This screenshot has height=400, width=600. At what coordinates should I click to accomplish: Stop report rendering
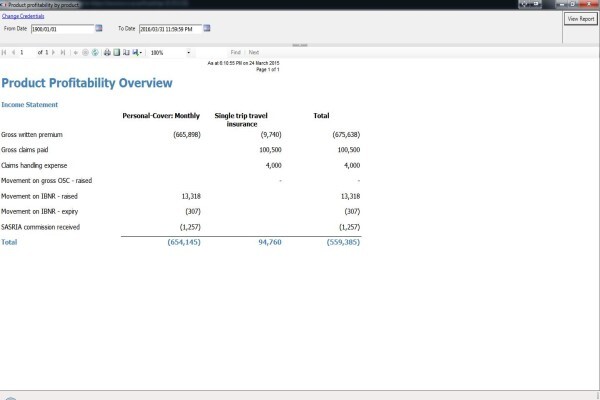[x=85, y=52]
